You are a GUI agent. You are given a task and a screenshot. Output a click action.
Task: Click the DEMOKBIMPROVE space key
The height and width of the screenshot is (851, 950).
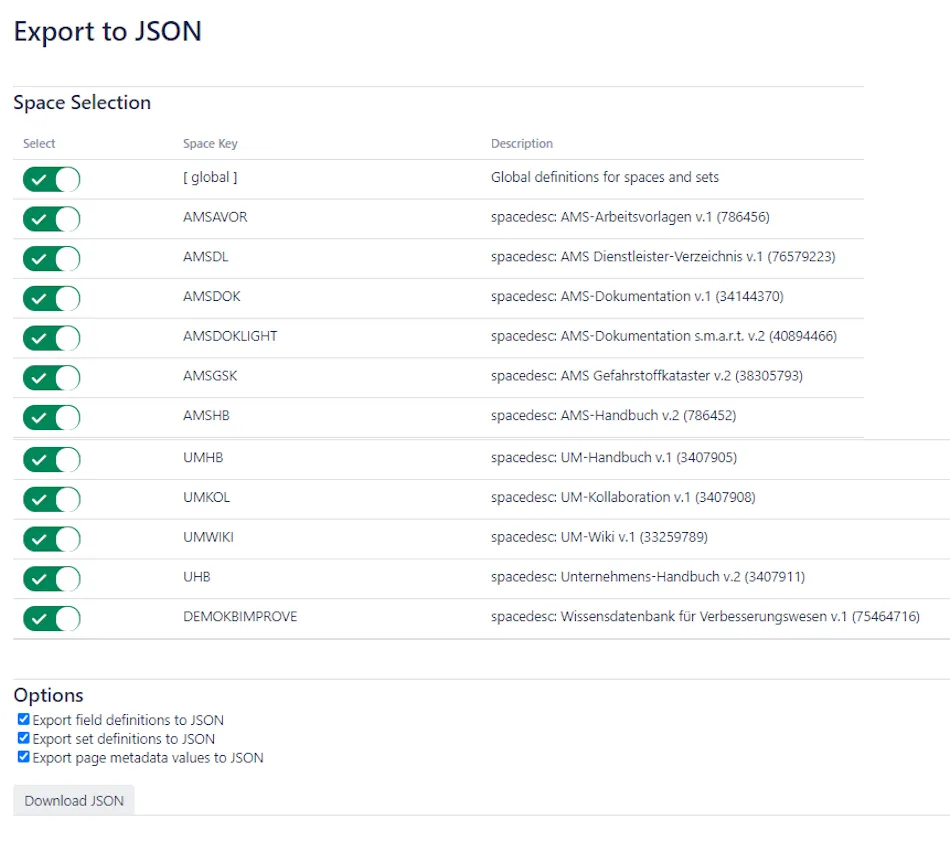(240, 617)
